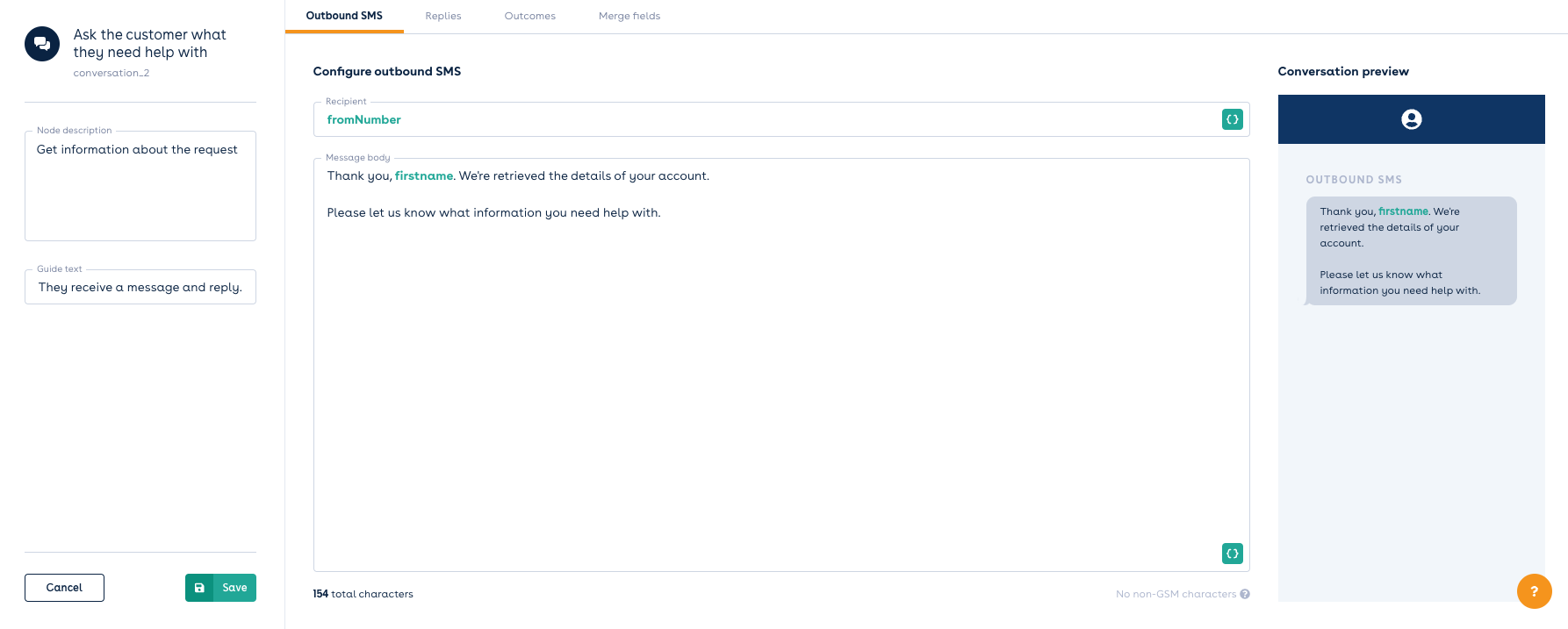The height and width of the screenshot is (629, 1568).
Task: Edit the Node description text area
Action: (140, 186)
